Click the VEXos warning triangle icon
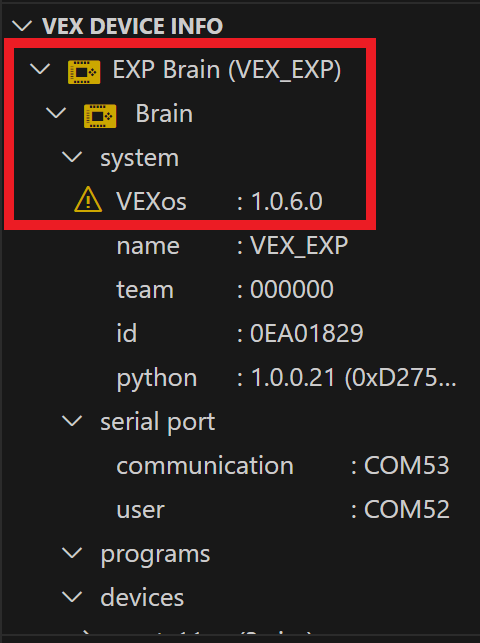The image size is (480, 643). (x=88, y=200)
